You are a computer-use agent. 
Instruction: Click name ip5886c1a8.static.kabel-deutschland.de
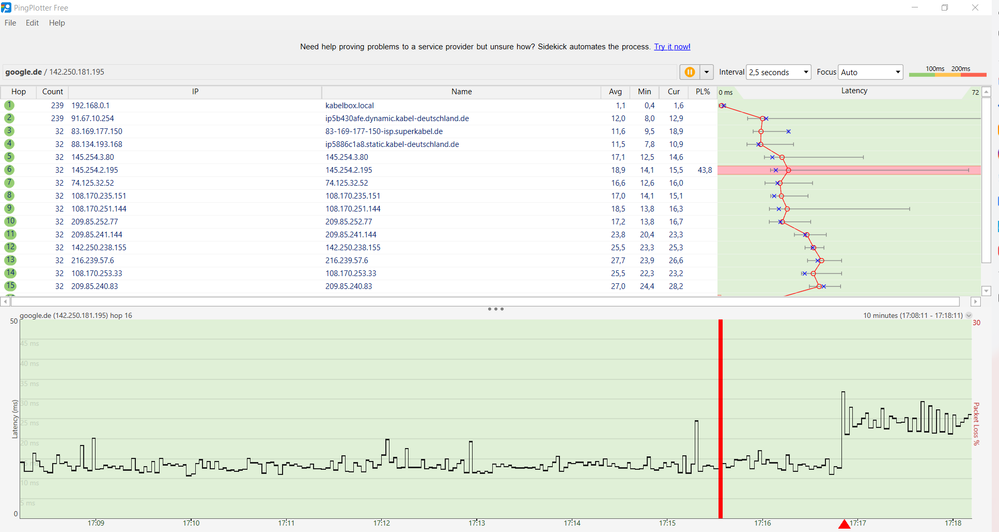coord(392,144)
